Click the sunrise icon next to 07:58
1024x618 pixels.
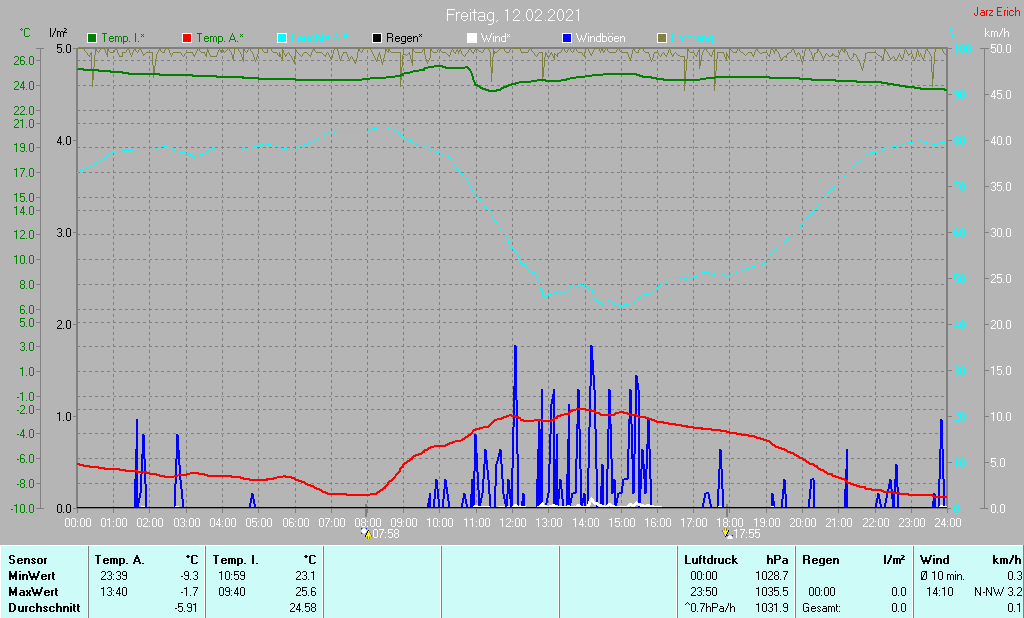(x=366, y=534)
